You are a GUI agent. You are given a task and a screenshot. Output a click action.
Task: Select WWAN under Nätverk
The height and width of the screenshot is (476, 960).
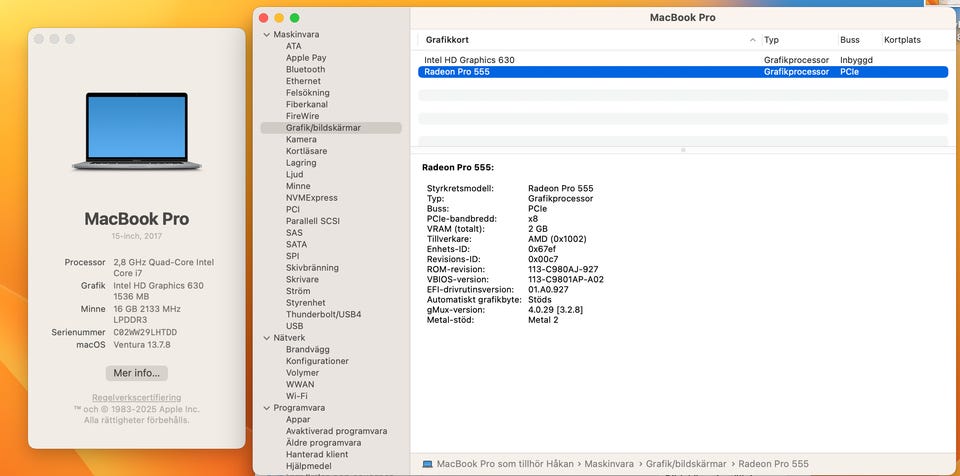click(x=300, y=385)
